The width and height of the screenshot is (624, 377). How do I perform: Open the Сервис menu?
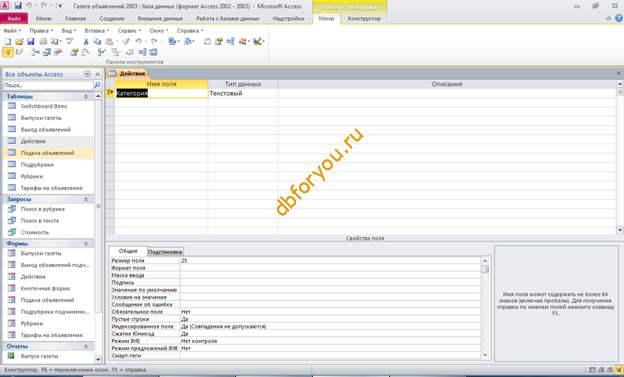pos(129,31)
